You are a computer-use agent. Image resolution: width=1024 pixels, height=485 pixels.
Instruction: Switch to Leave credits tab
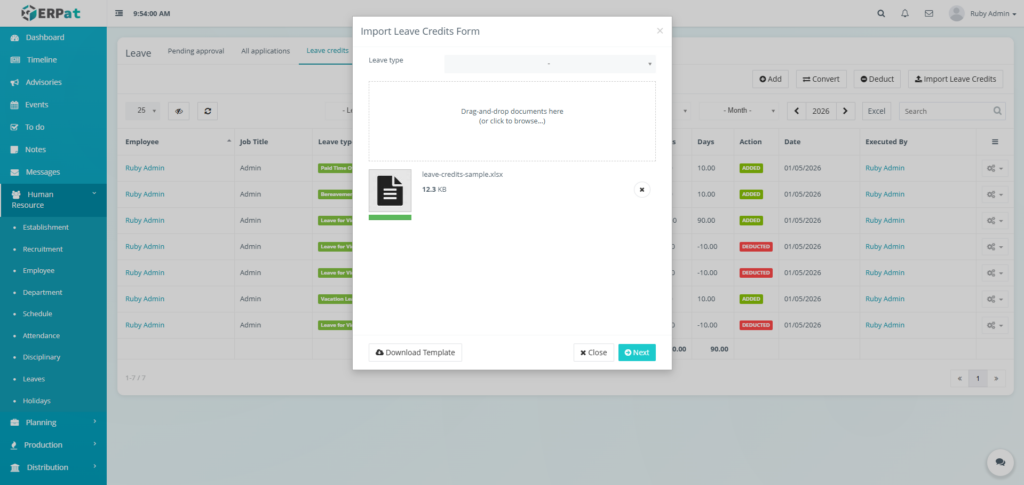click(327, 51)
